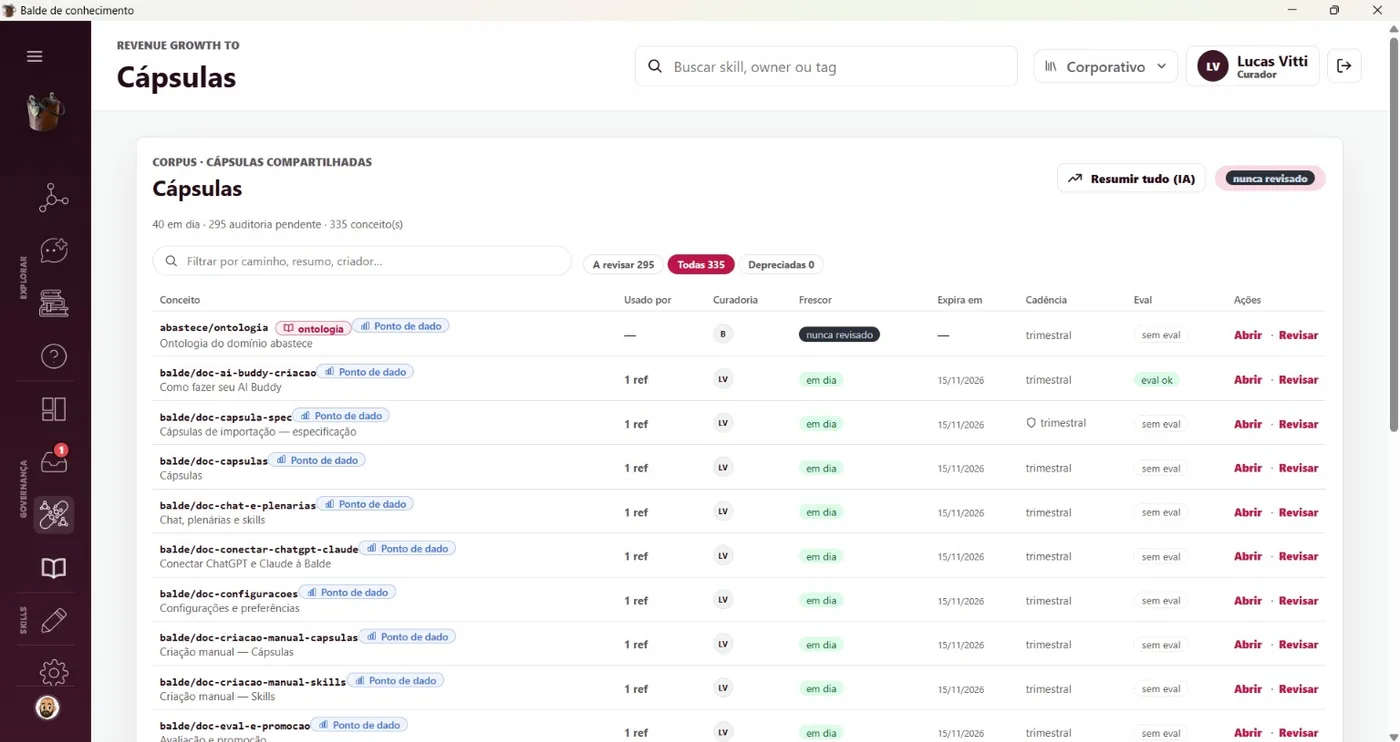The width and height of the screenshot is (1400, 742).
Task: Click the LV avatar circle in header
Action: click(1213, 67)
